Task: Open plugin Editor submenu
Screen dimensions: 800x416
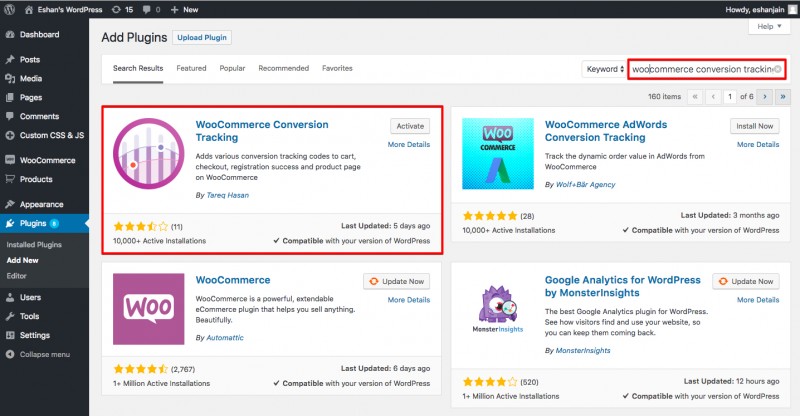Action: coord(16,276)
